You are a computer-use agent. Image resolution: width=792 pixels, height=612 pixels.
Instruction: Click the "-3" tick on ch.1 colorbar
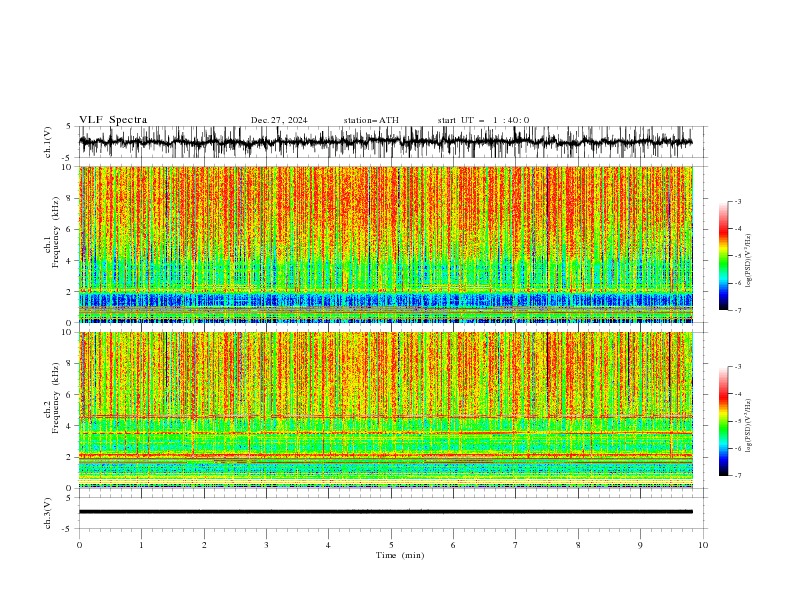tap(737, 201)
